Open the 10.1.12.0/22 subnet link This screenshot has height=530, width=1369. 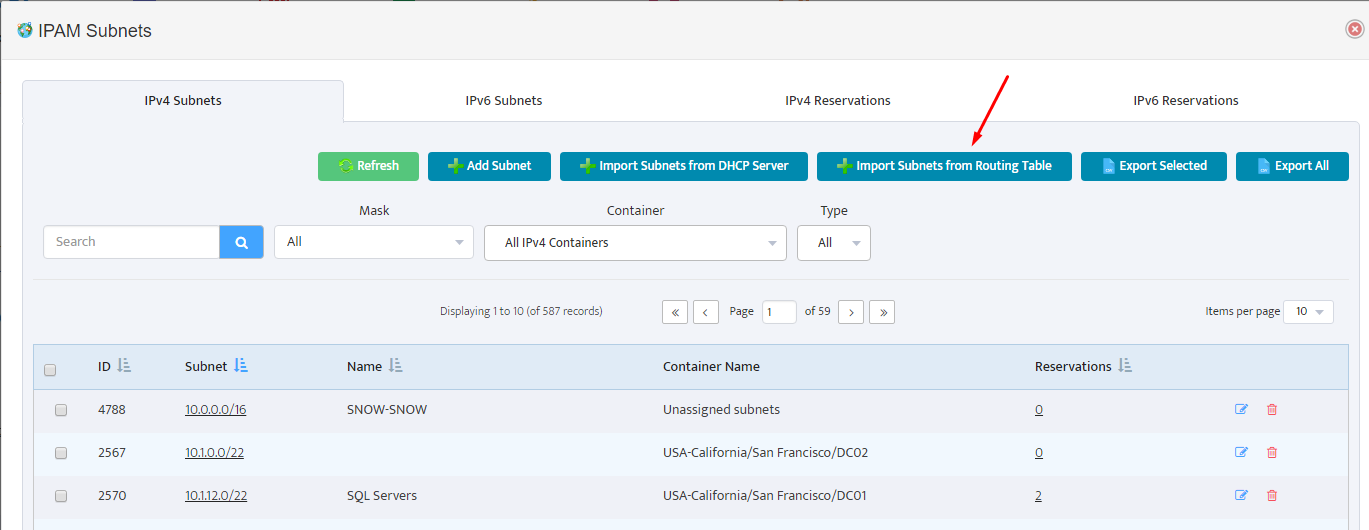tap(216, 495)
